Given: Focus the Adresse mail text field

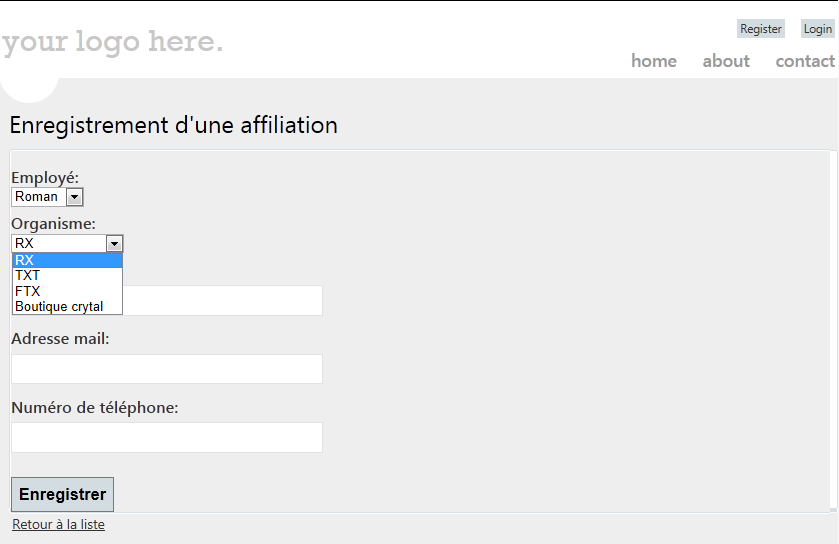Looking at the screenshot, I should click(166, 369).
